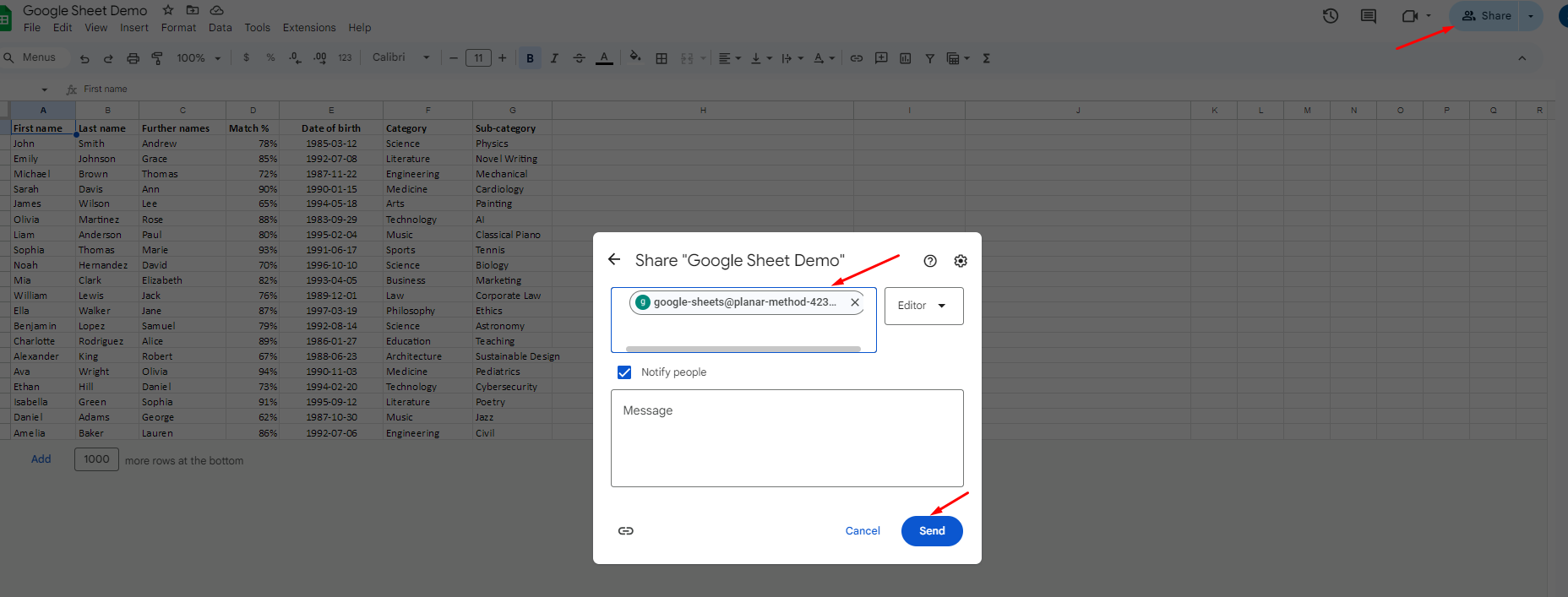Click the rows count field showing 1000
The width and height of the screenshot is (1568, 597).
tap(96, 459)
